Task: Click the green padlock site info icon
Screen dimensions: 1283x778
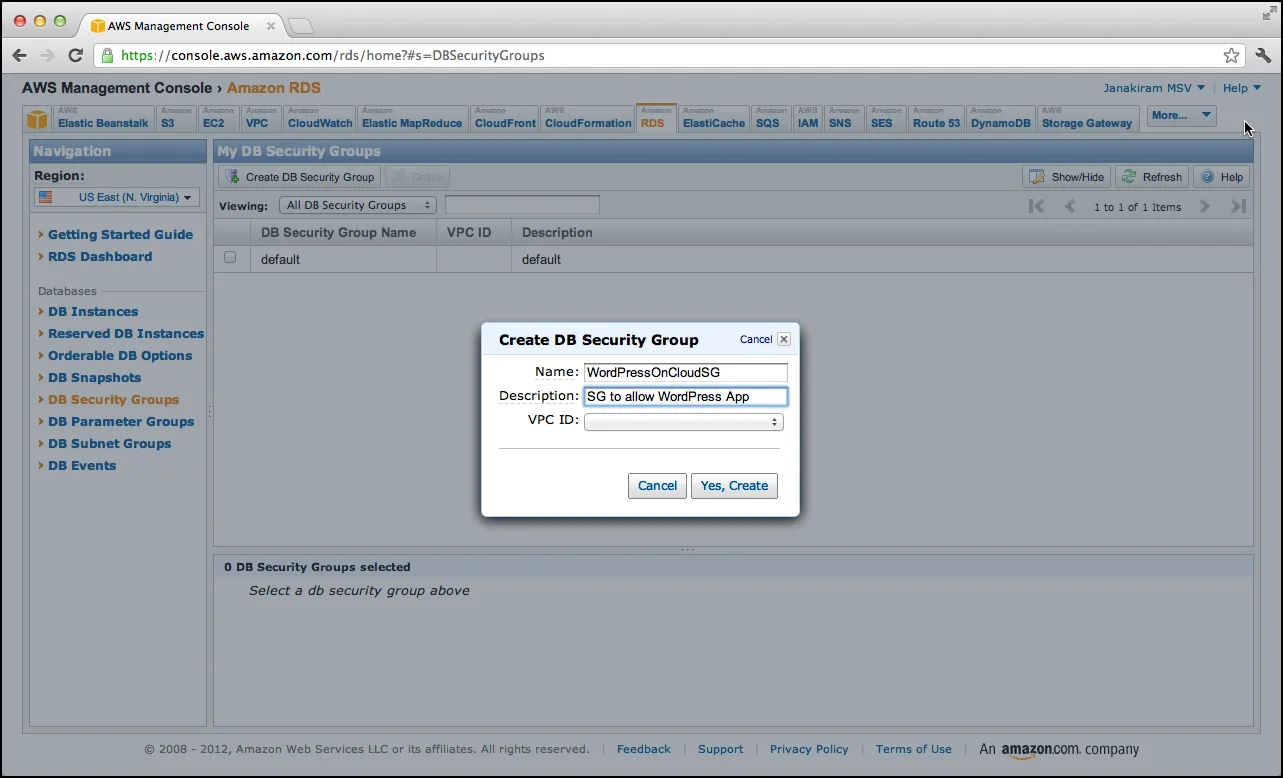Action: (107, 56)
